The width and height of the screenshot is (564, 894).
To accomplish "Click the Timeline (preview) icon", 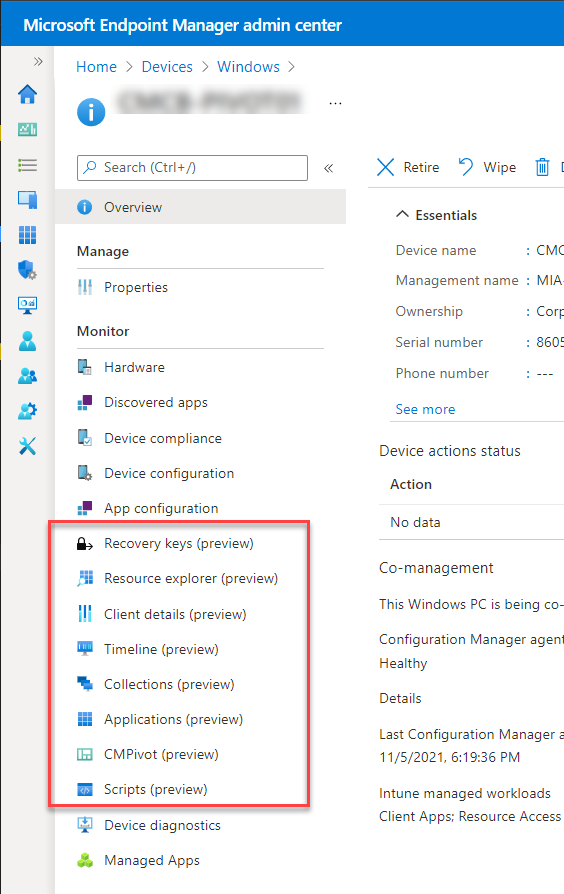I will point(85,649).
